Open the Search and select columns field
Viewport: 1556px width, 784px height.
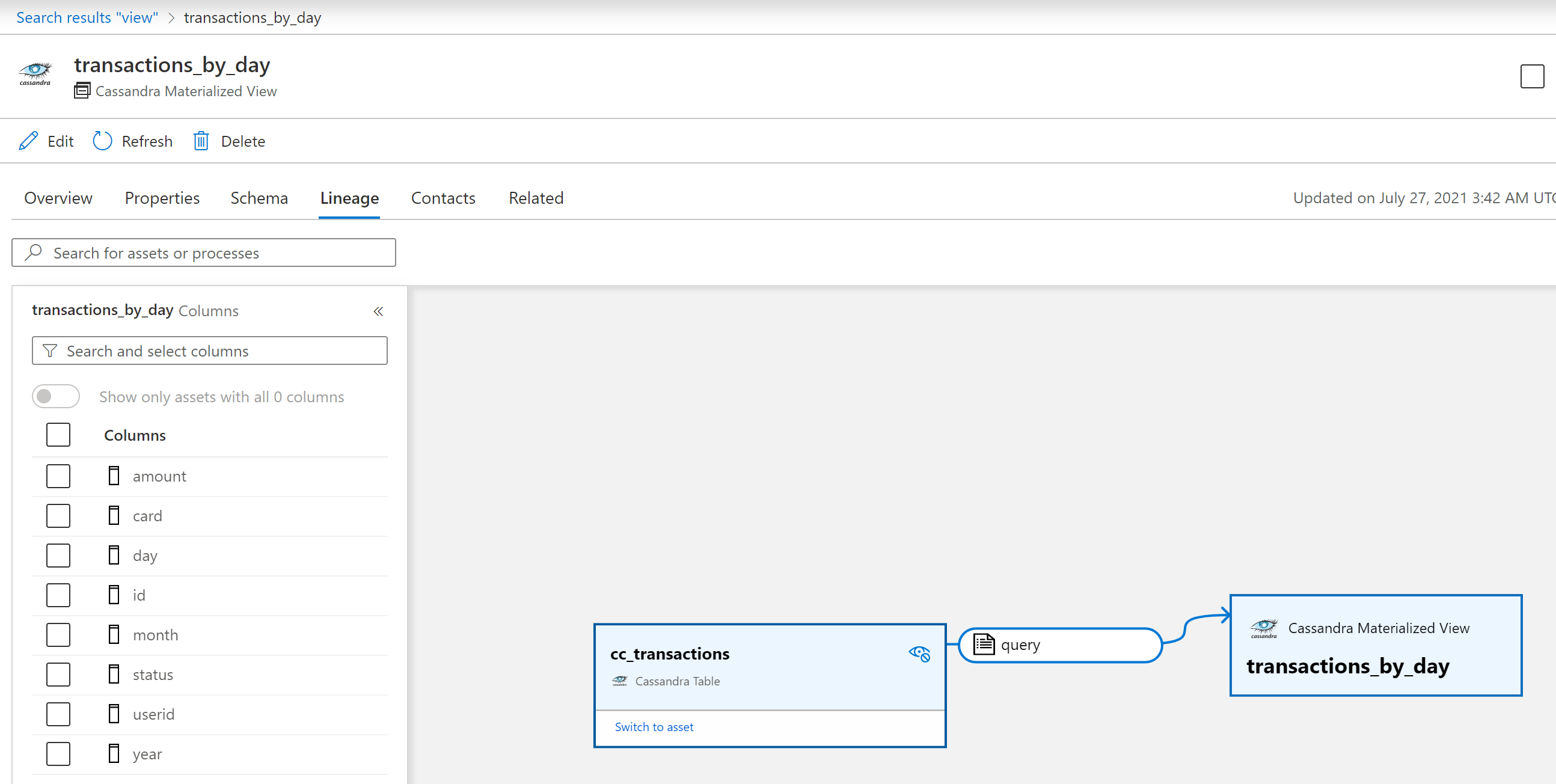point(210,350)
